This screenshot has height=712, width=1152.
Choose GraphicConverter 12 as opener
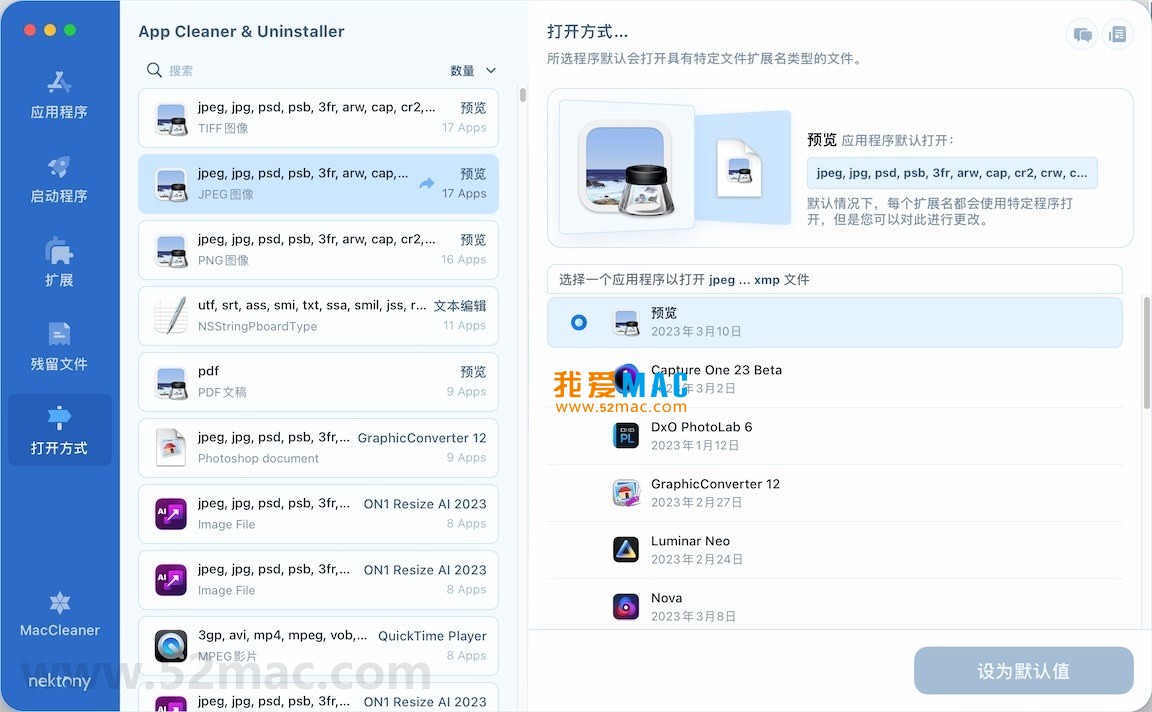tap(835, 493)
